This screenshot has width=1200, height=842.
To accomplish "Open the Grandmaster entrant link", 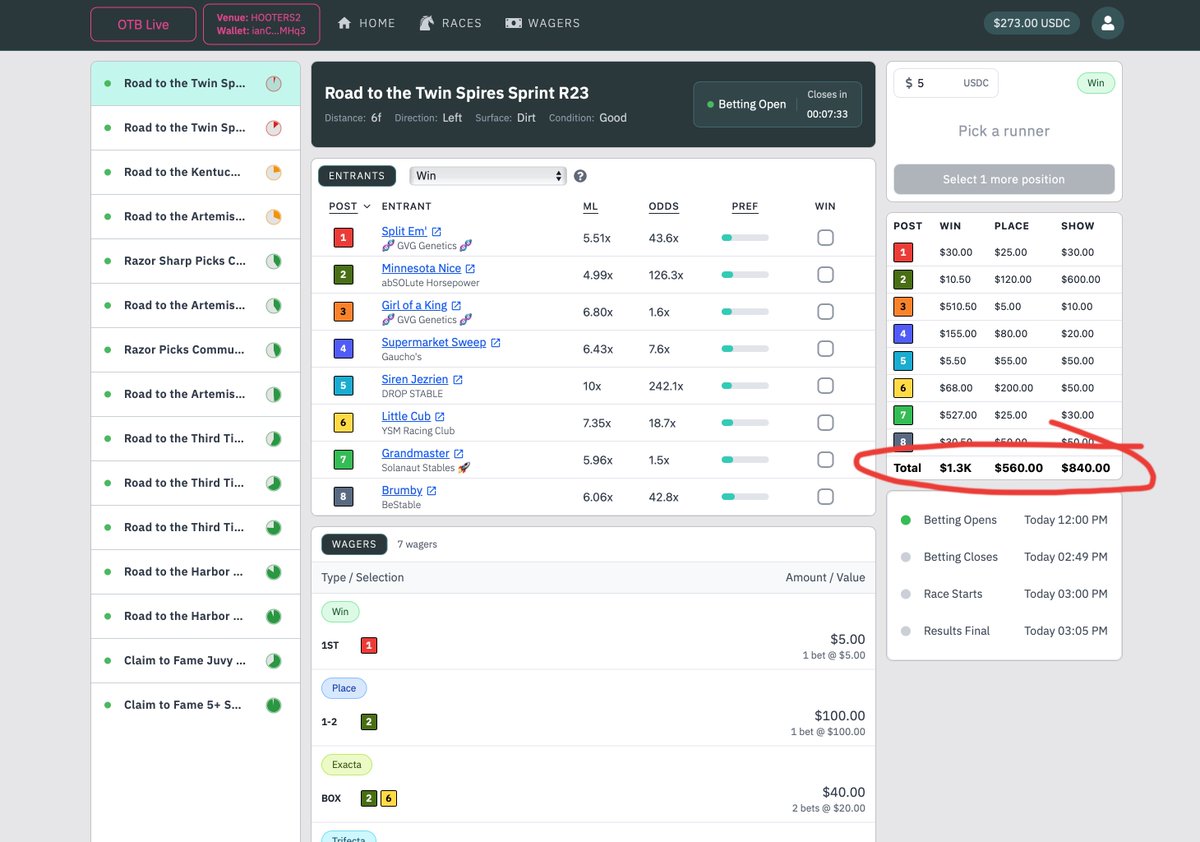I will (416, 454).
